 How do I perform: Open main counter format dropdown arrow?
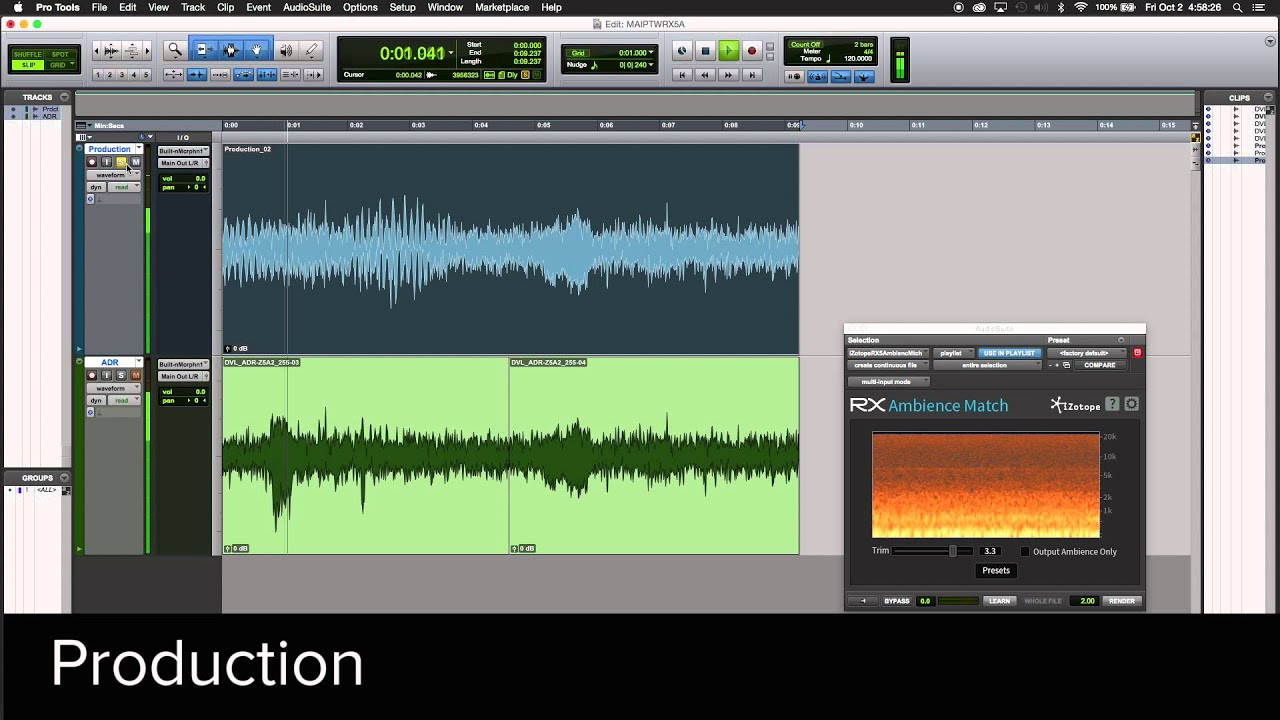coord(451,53)
